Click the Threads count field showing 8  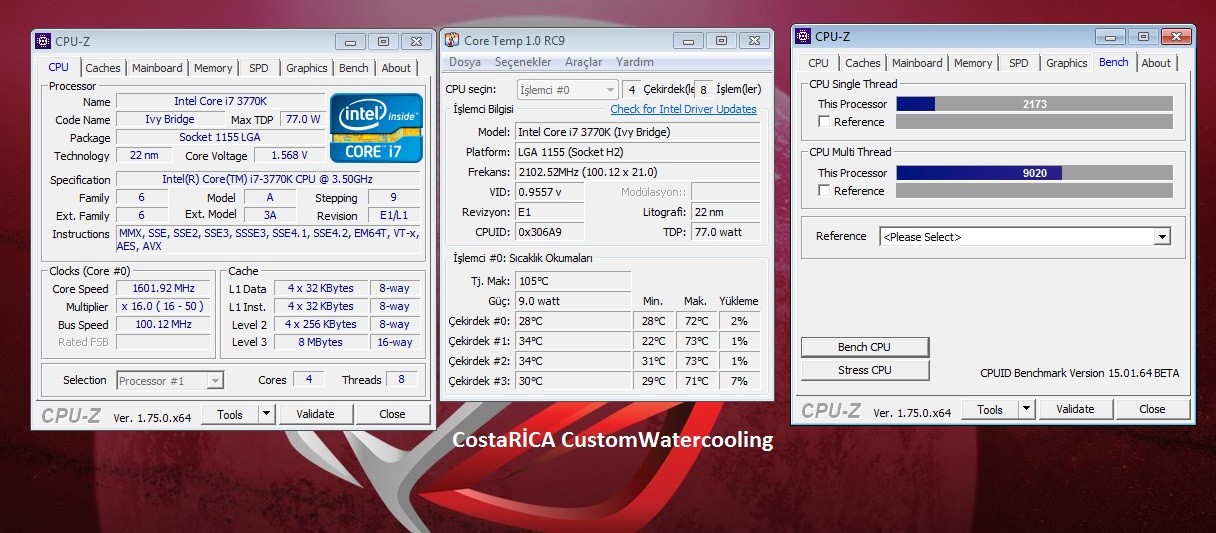tap(402, 380)
